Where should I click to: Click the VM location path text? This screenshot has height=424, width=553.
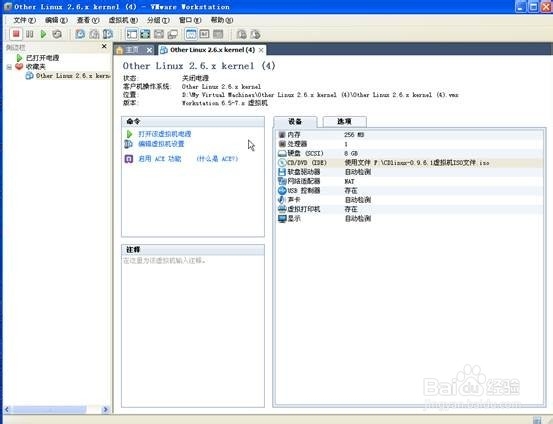click(x=320, y=95)
